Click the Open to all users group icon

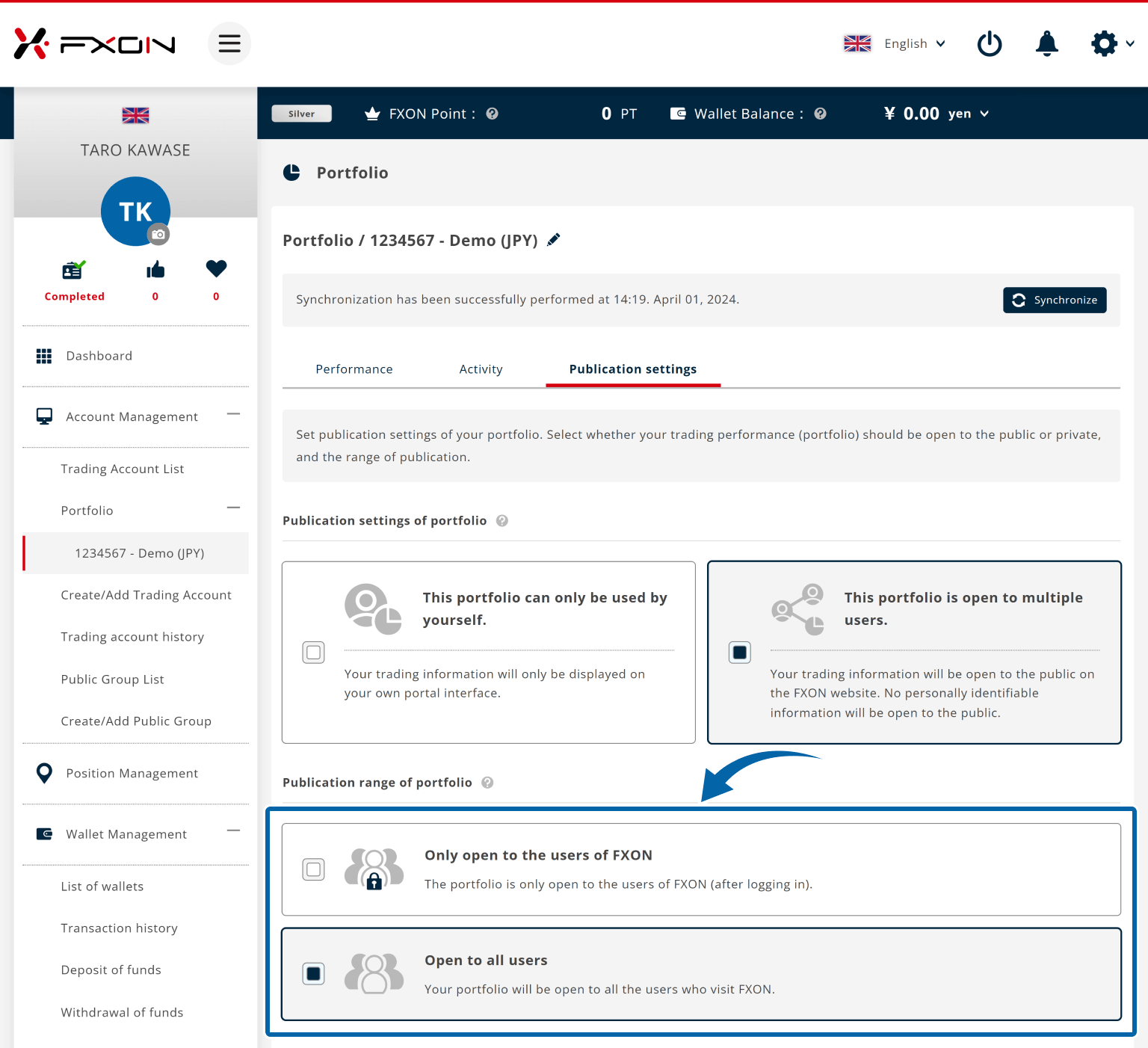click(374, 973)
